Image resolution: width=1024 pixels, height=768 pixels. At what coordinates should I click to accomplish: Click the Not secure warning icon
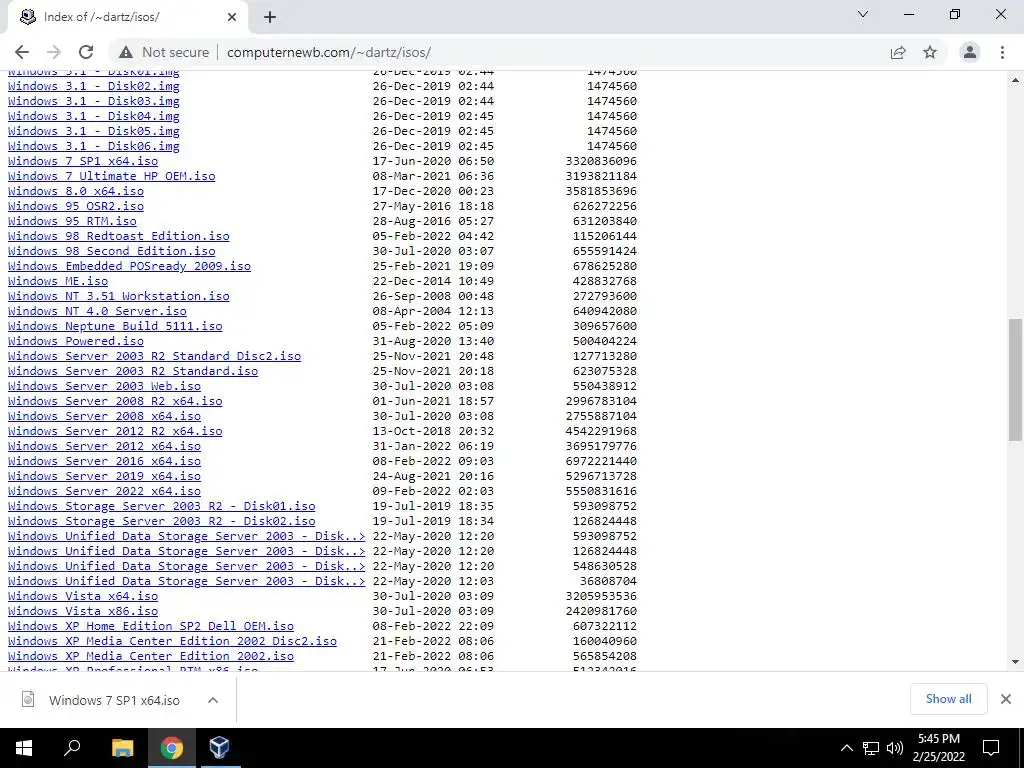(126, 52)
